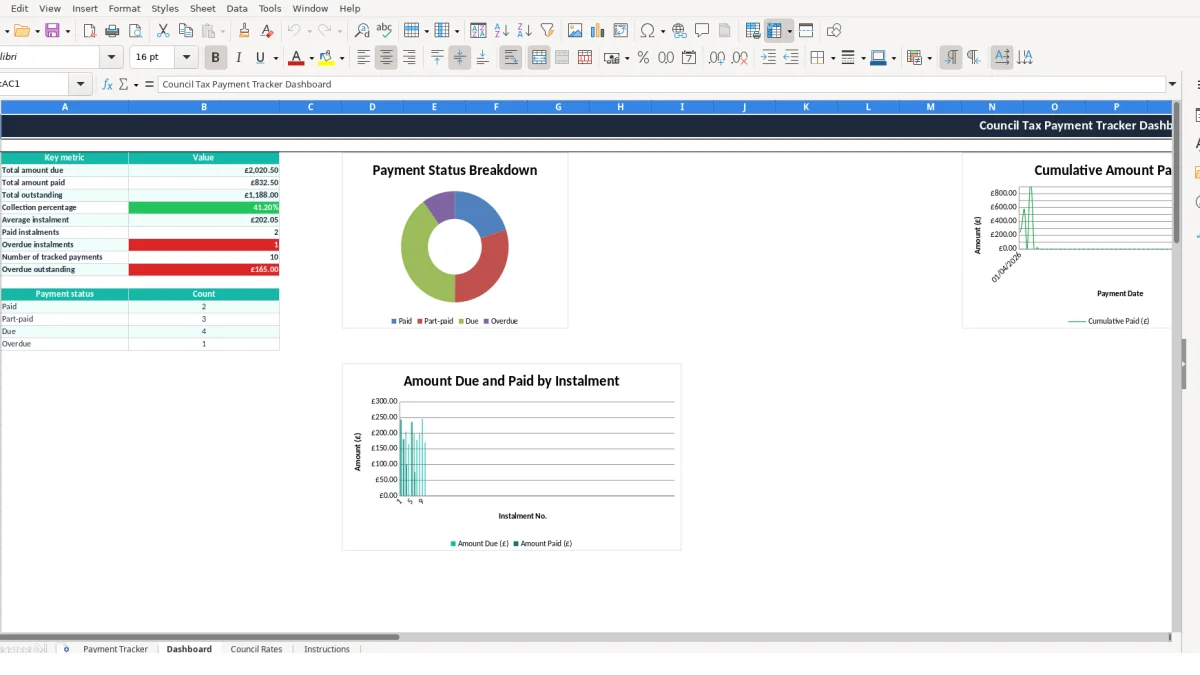Open the Freeze Rows and Columns dropdown arrow
1200x675 pixels.
(x=789, y=31)
